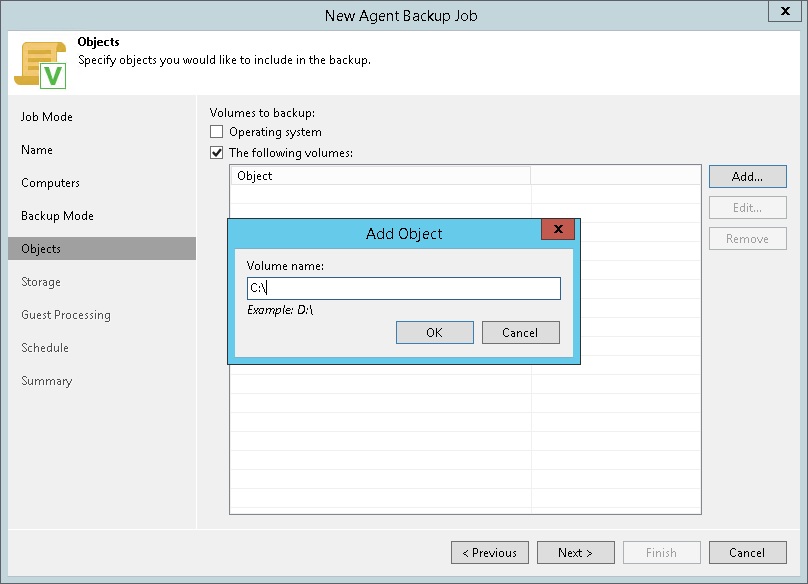Switch to the Computers step
The image size is (808, 584).
pyautogui.click(x=50, y=183)
